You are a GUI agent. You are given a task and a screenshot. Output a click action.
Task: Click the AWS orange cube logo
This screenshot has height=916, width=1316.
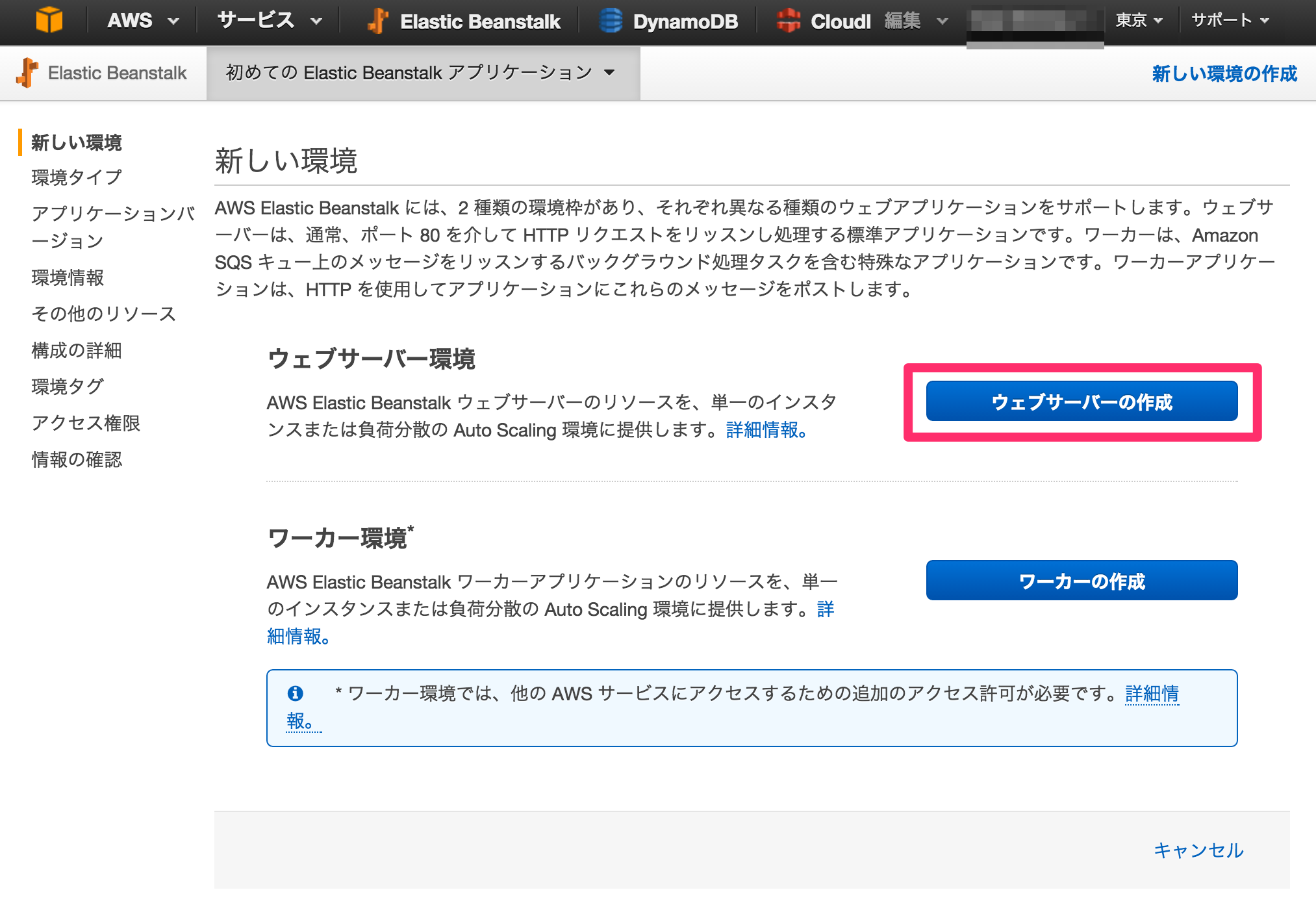click(x=49, y=20)
